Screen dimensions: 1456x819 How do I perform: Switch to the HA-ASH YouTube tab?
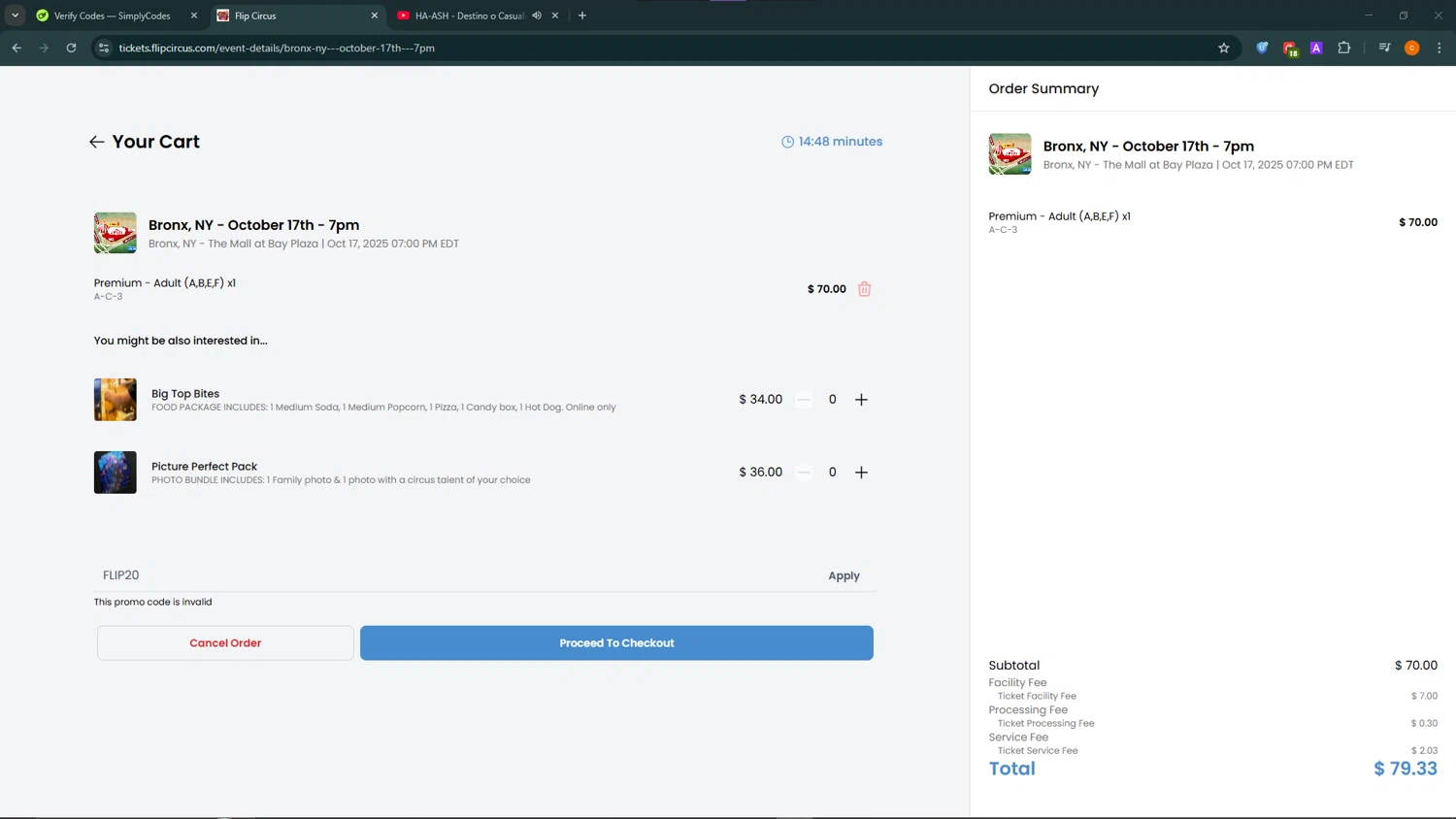[x=470, y=16]
